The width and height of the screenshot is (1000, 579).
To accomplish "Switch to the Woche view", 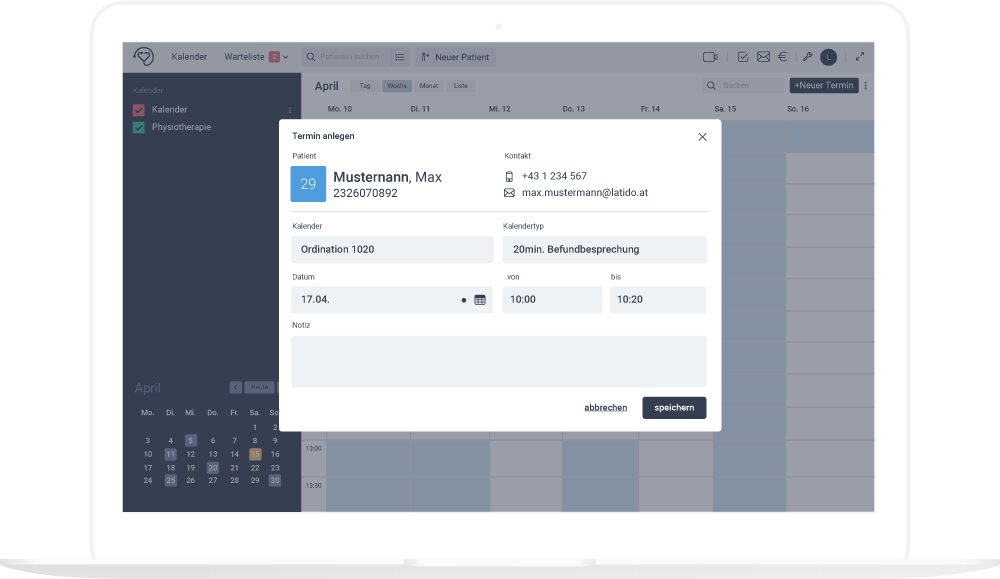I will click(397, 85).
